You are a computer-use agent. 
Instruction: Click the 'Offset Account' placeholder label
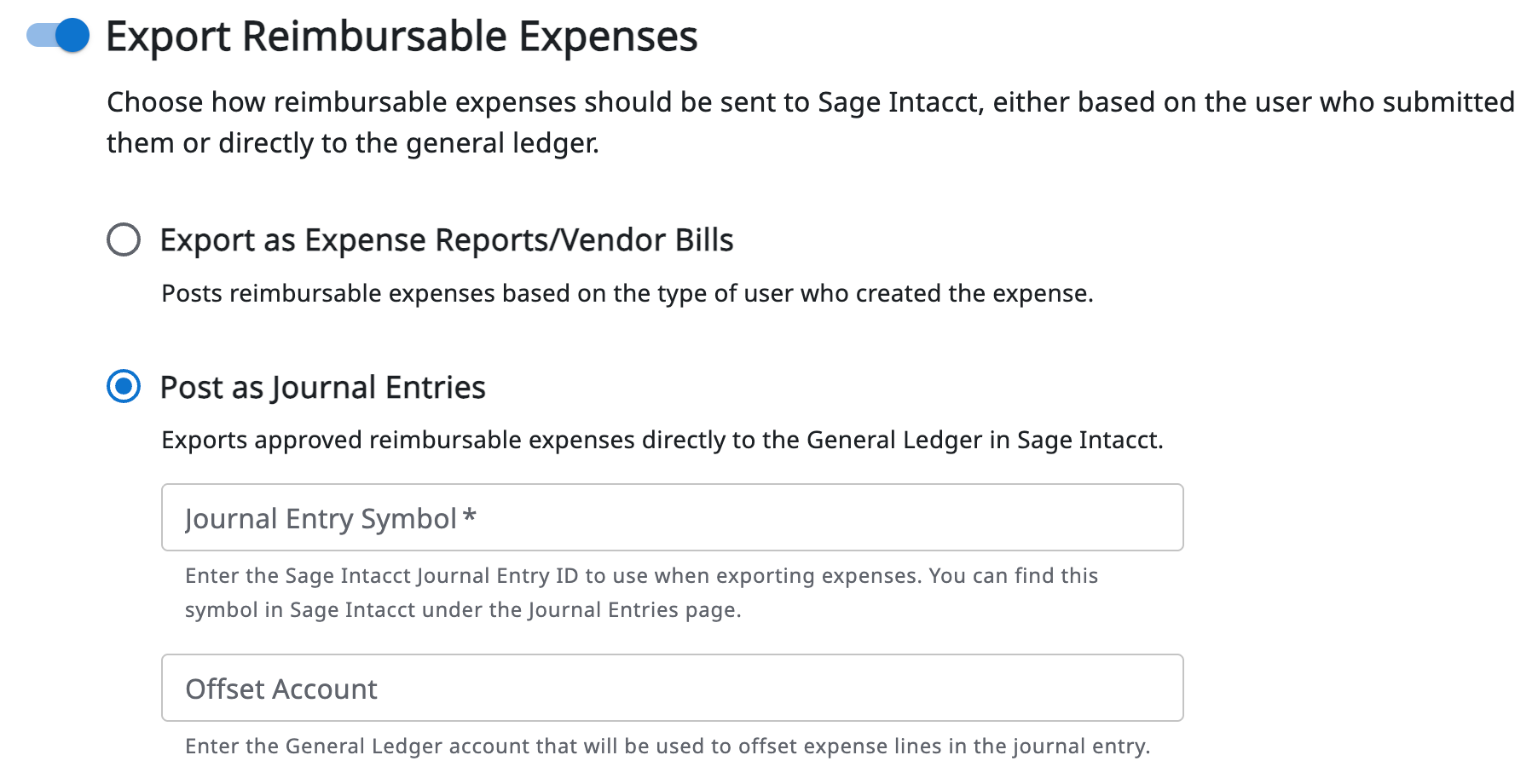point(281,689)
